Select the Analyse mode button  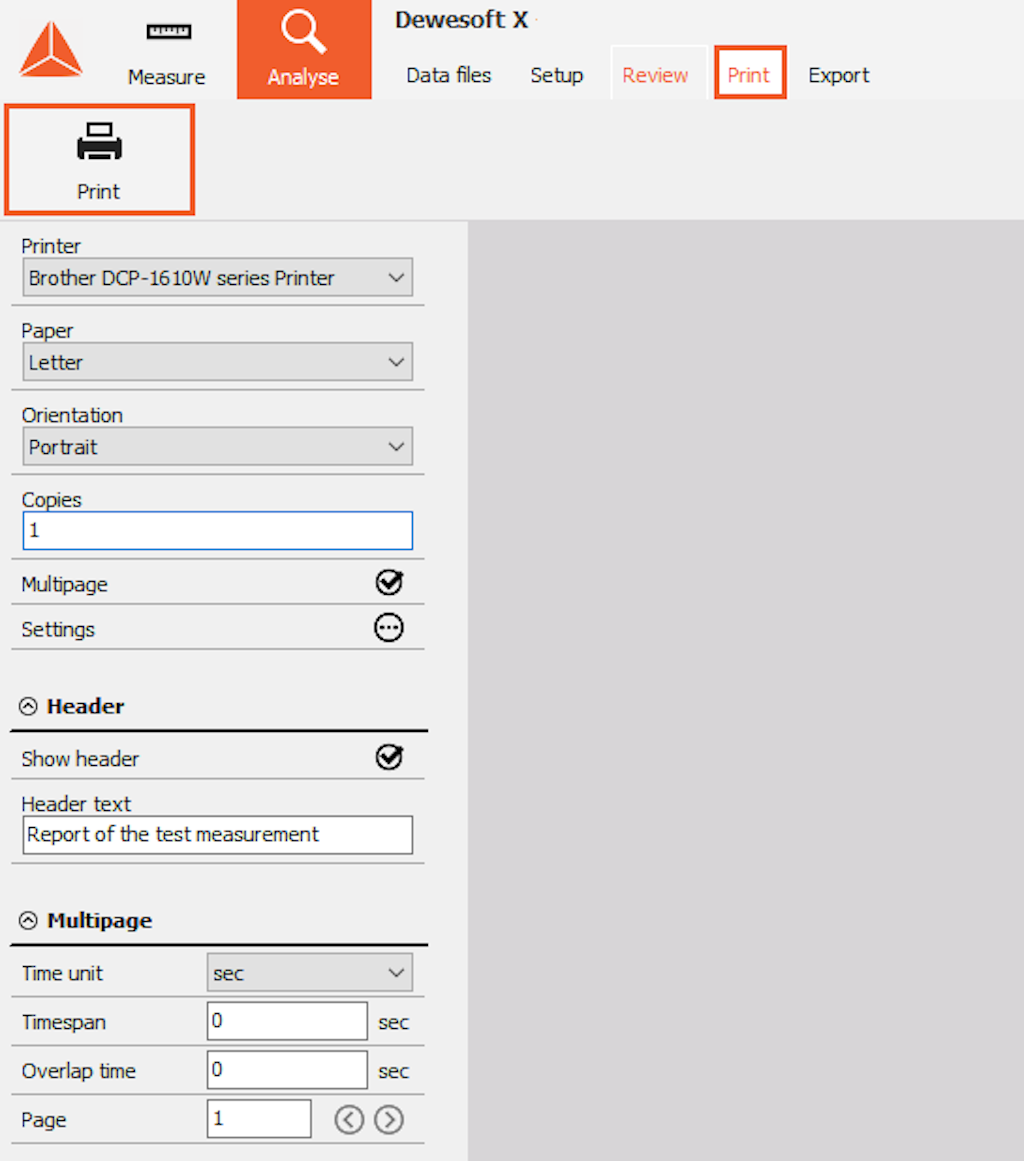[x=304, y=50]
